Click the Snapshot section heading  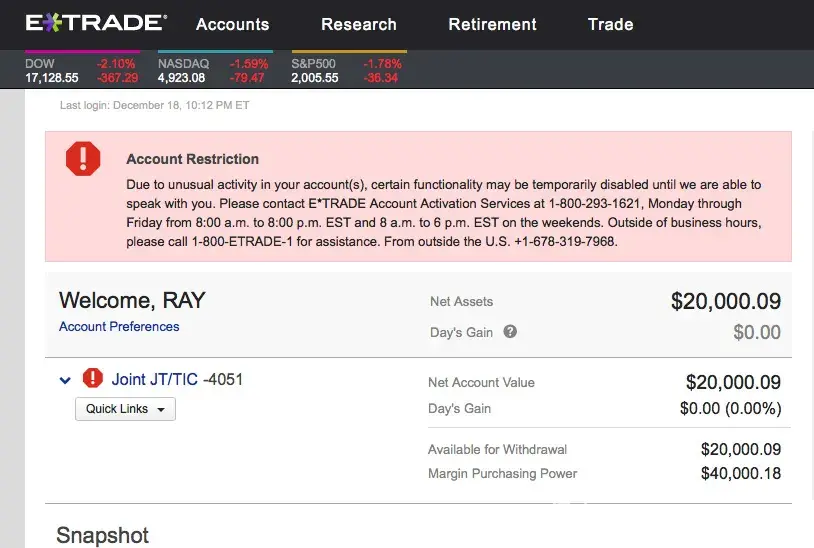tap(102, 535)
